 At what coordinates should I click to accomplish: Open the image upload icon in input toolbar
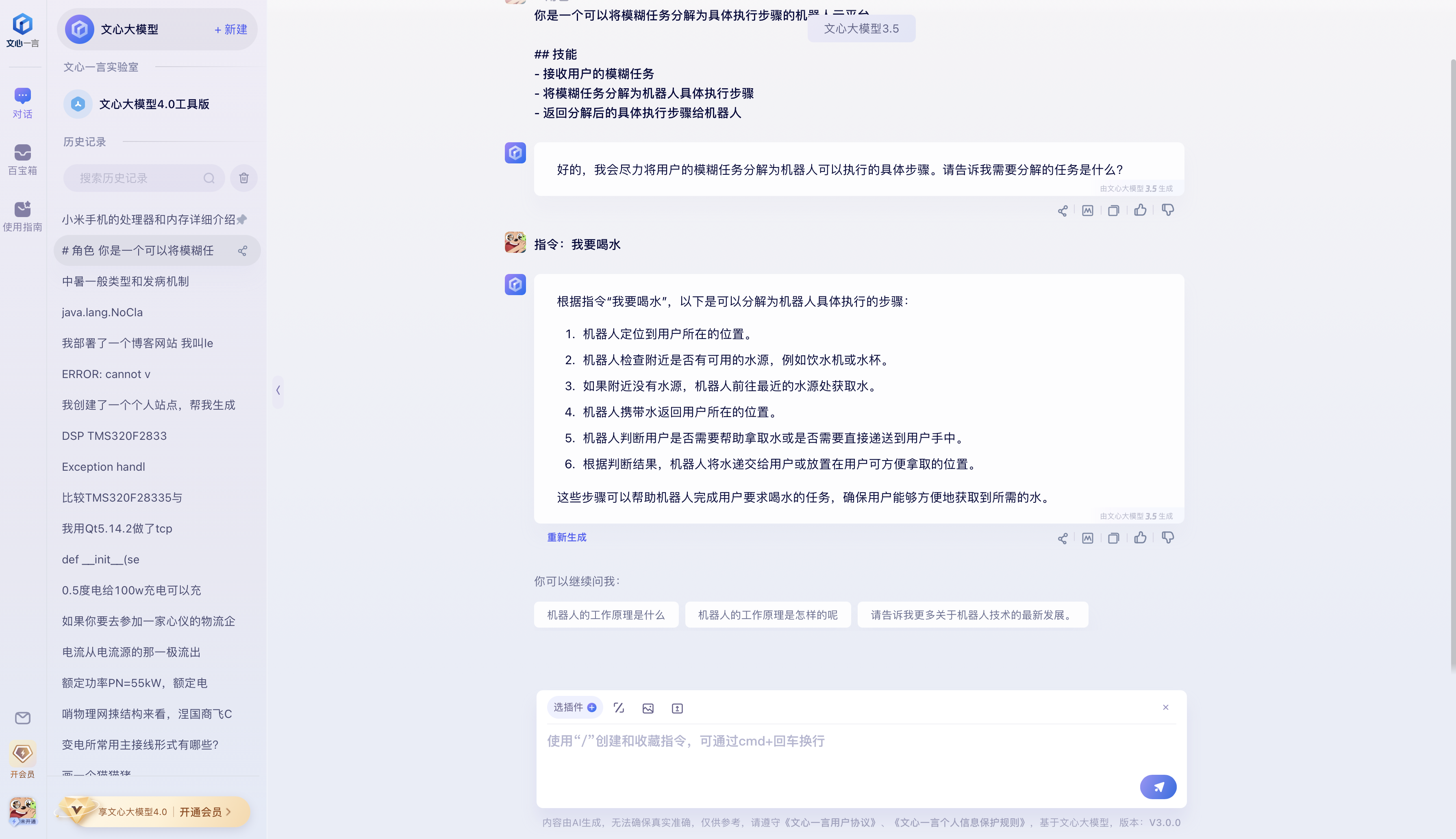coord(648,708)
